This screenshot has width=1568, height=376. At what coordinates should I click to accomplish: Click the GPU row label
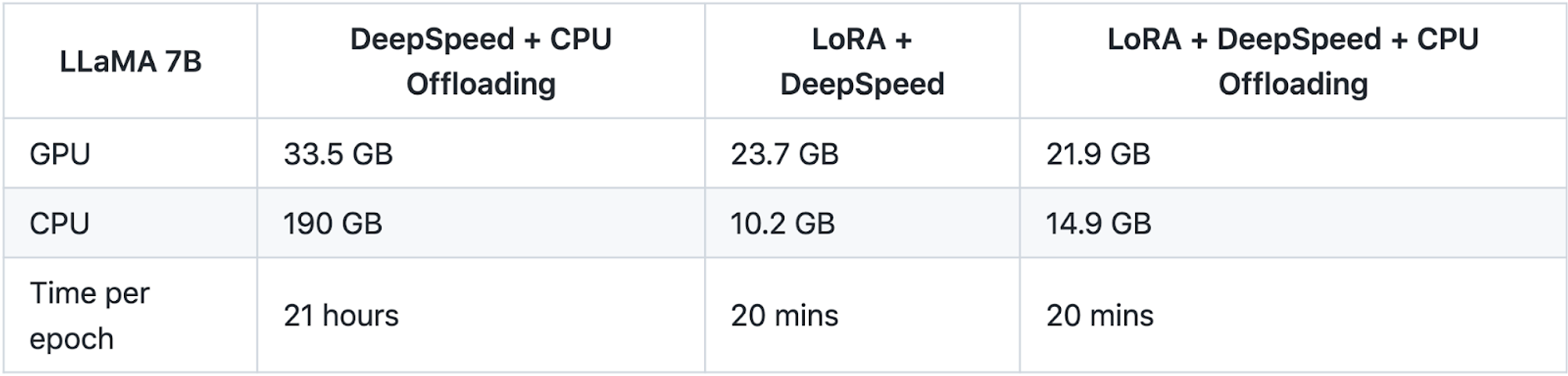pos(60,154)
